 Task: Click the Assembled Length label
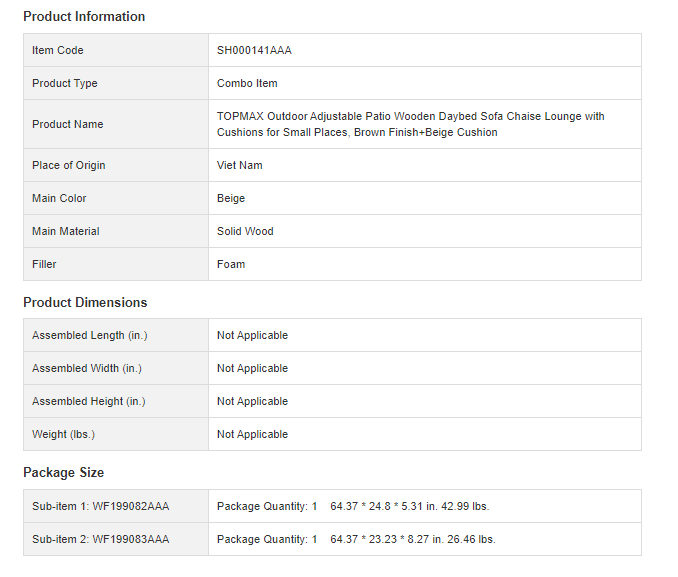tap(89, 335)
